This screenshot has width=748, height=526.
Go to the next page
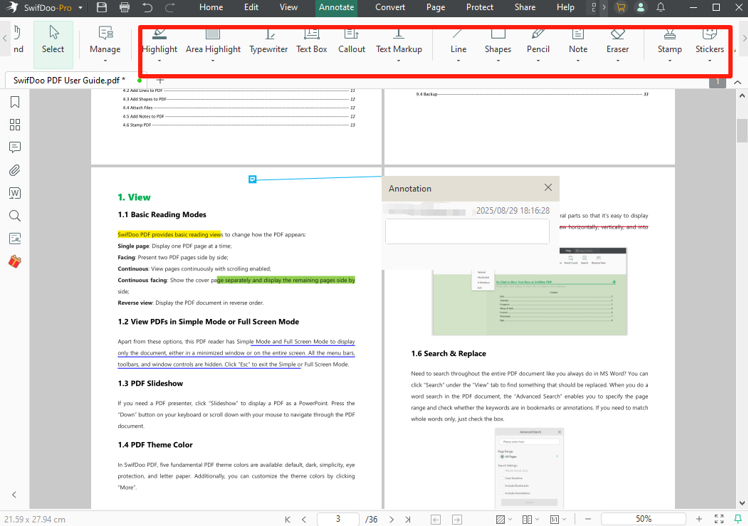[392, 519]
